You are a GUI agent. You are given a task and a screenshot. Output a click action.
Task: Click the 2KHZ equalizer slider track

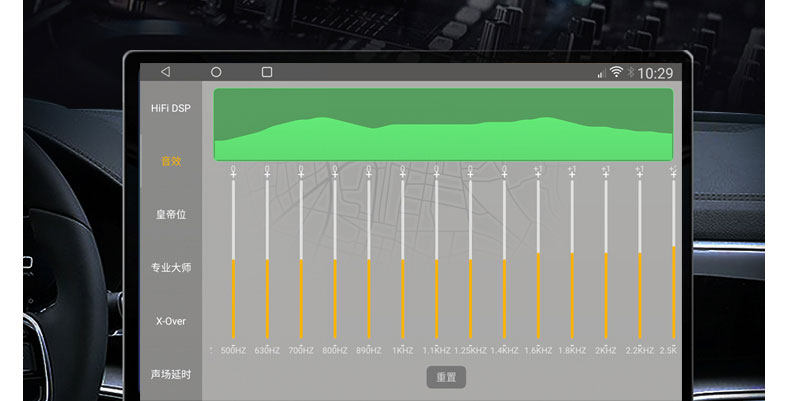tap(606, 259)
